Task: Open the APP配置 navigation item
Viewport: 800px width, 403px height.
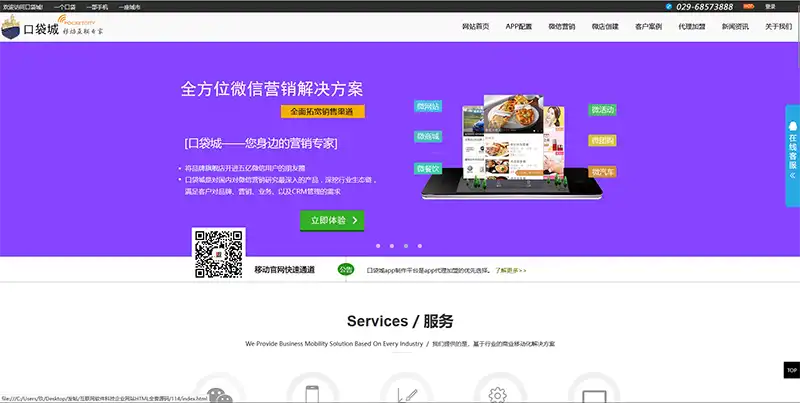Action: (519, 26)
